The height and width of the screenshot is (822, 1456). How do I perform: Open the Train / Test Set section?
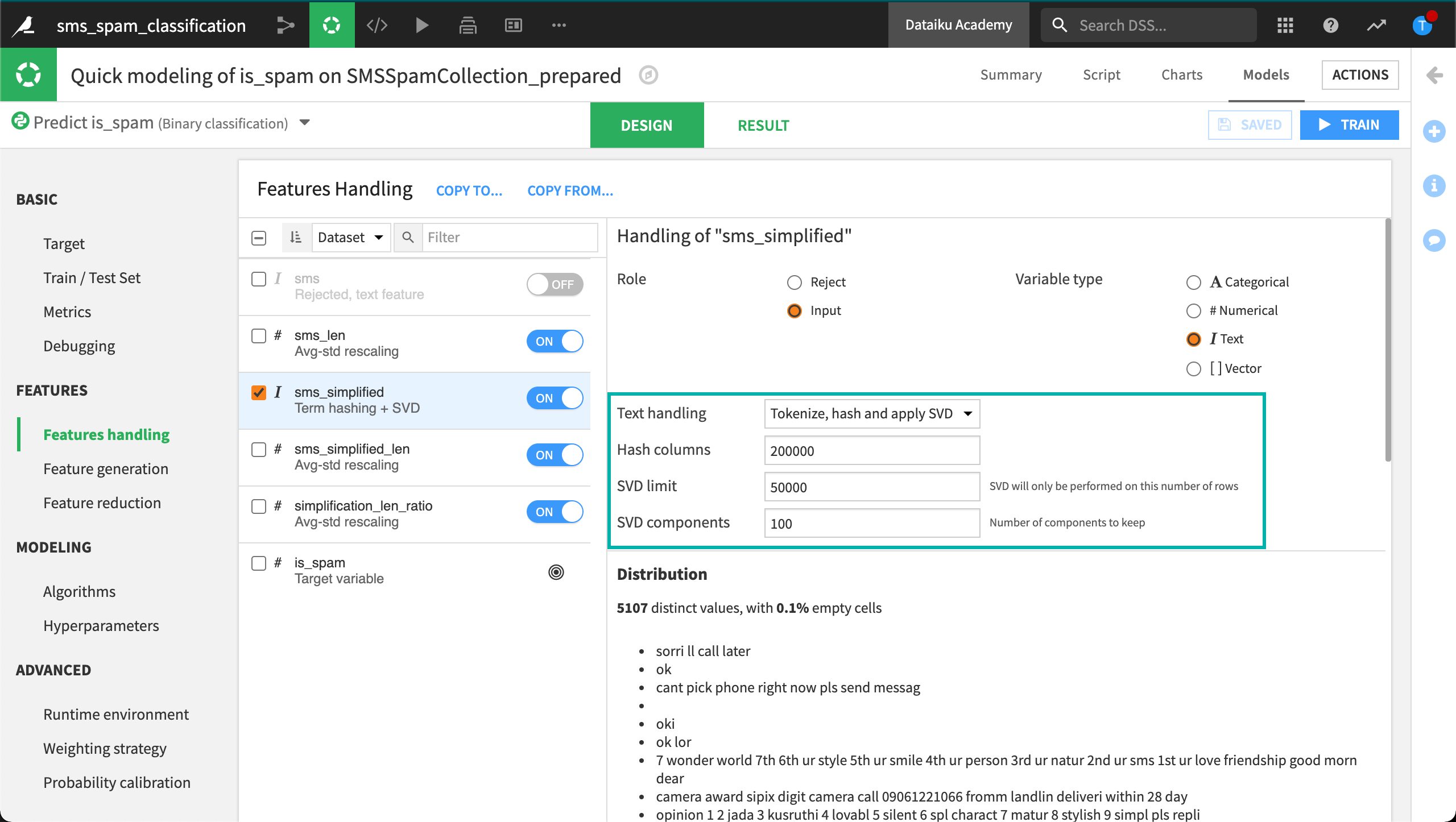click(92, 277)
